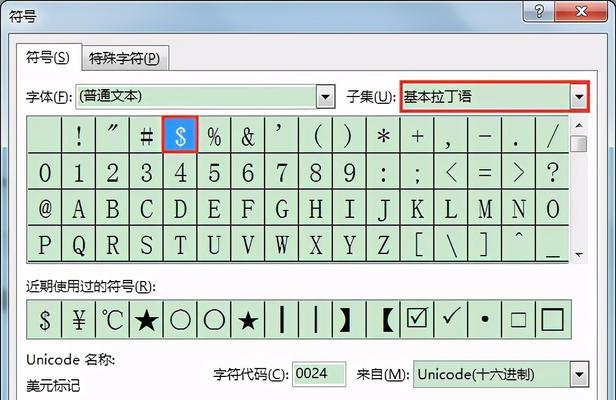
Task: Select the at sign (@) symbol
Action: 45,208
